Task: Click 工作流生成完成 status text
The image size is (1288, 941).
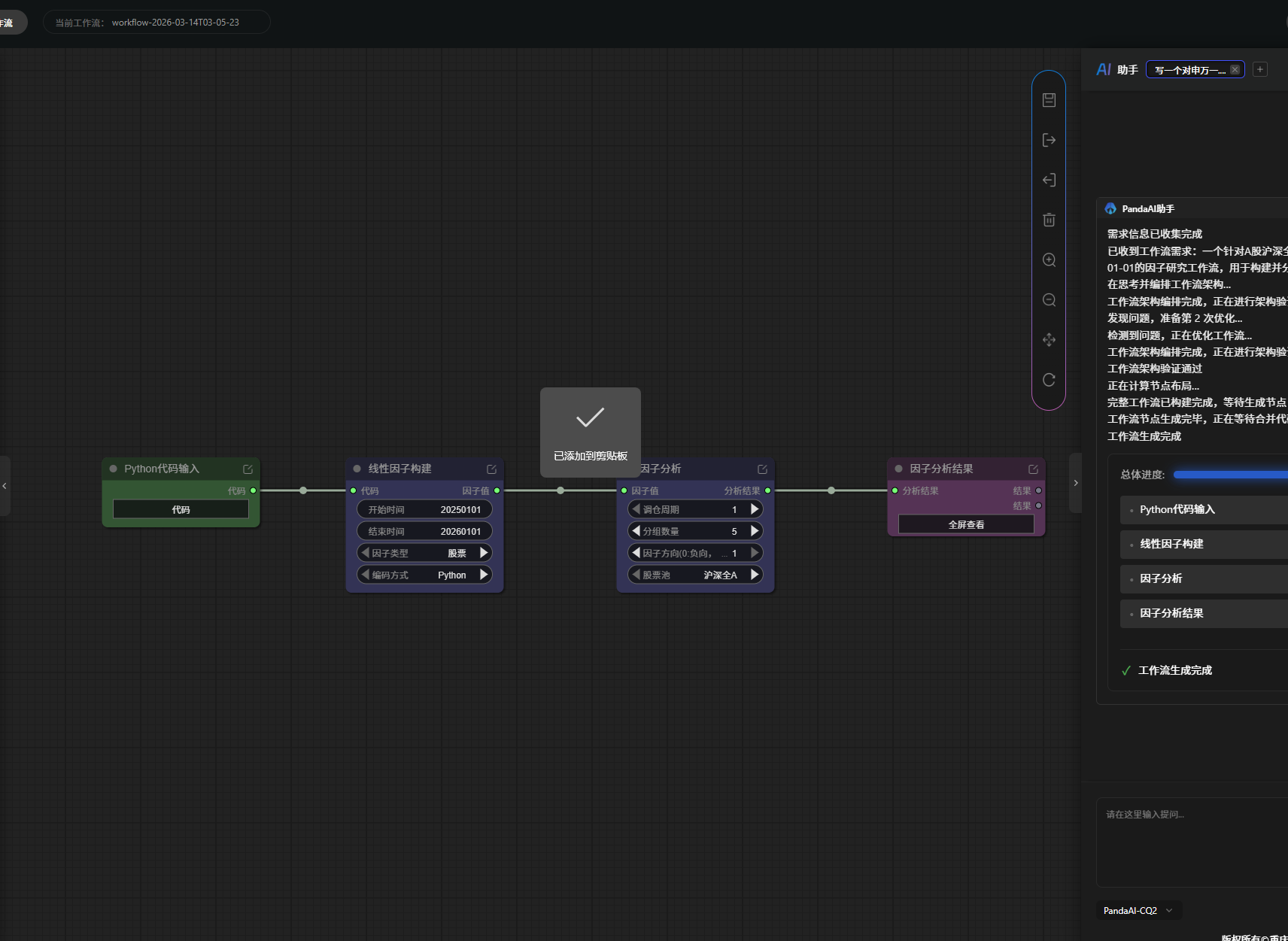Action: pos(1174,670)
